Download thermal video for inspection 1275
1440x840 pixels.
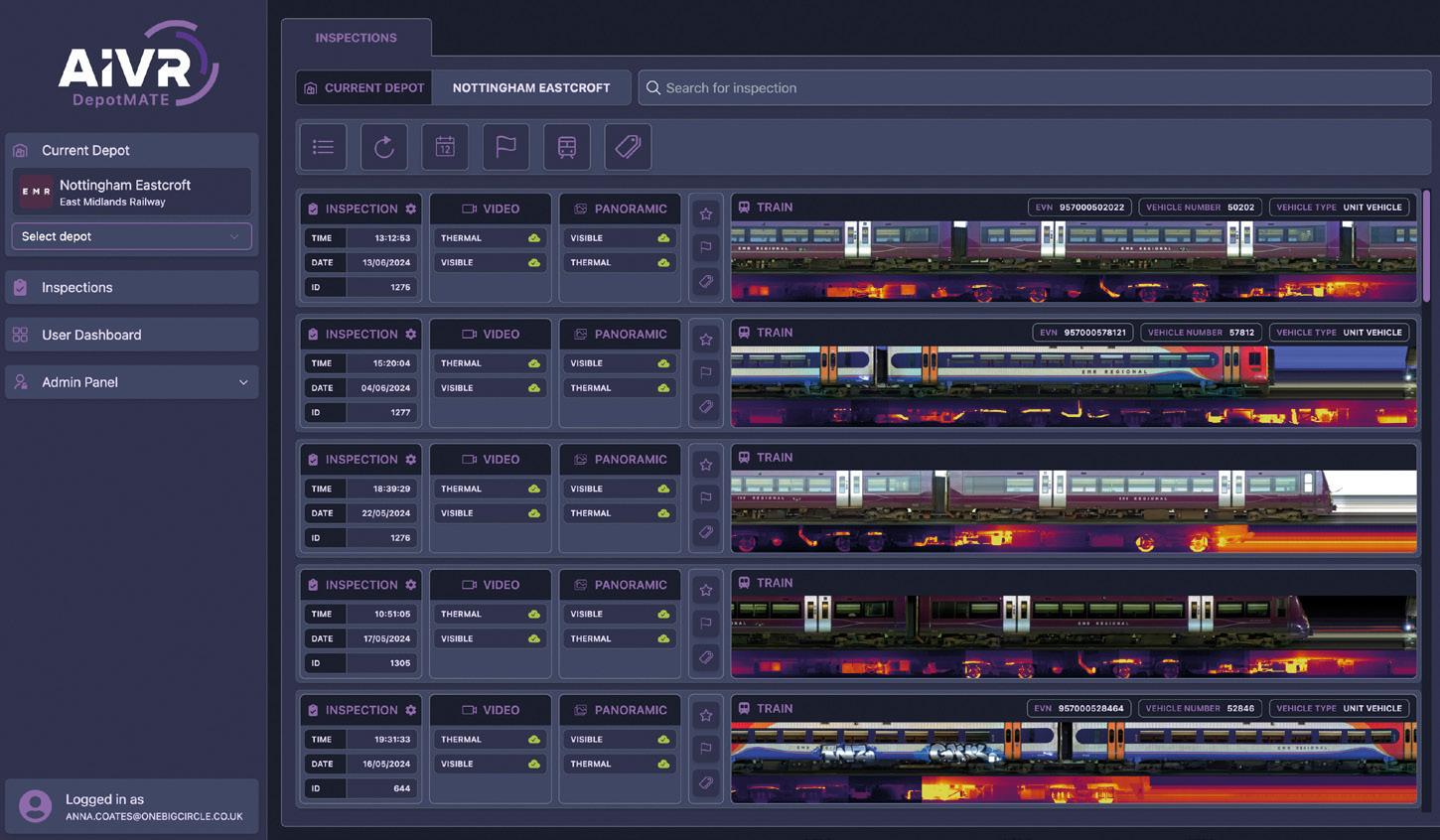pos(534,238)
